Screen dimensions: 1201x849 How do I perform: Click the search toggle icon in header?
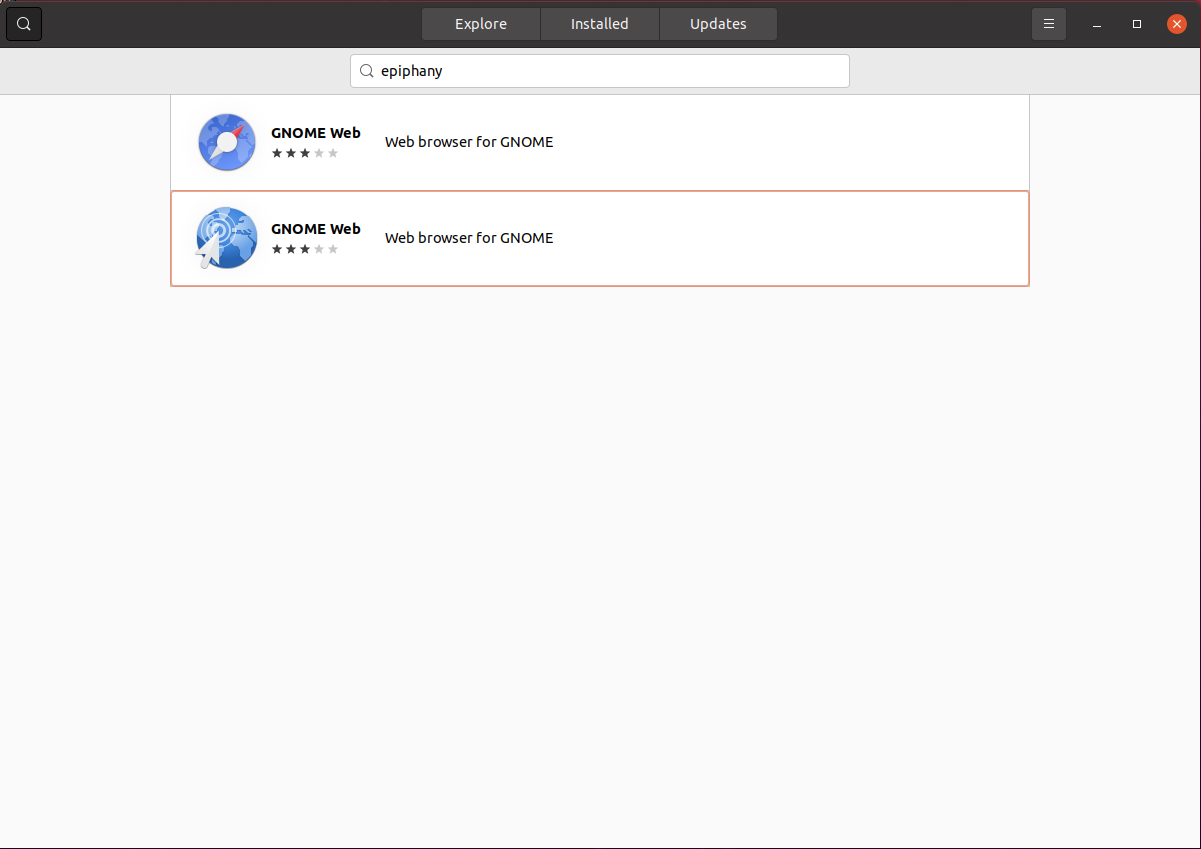coord(24,24)
